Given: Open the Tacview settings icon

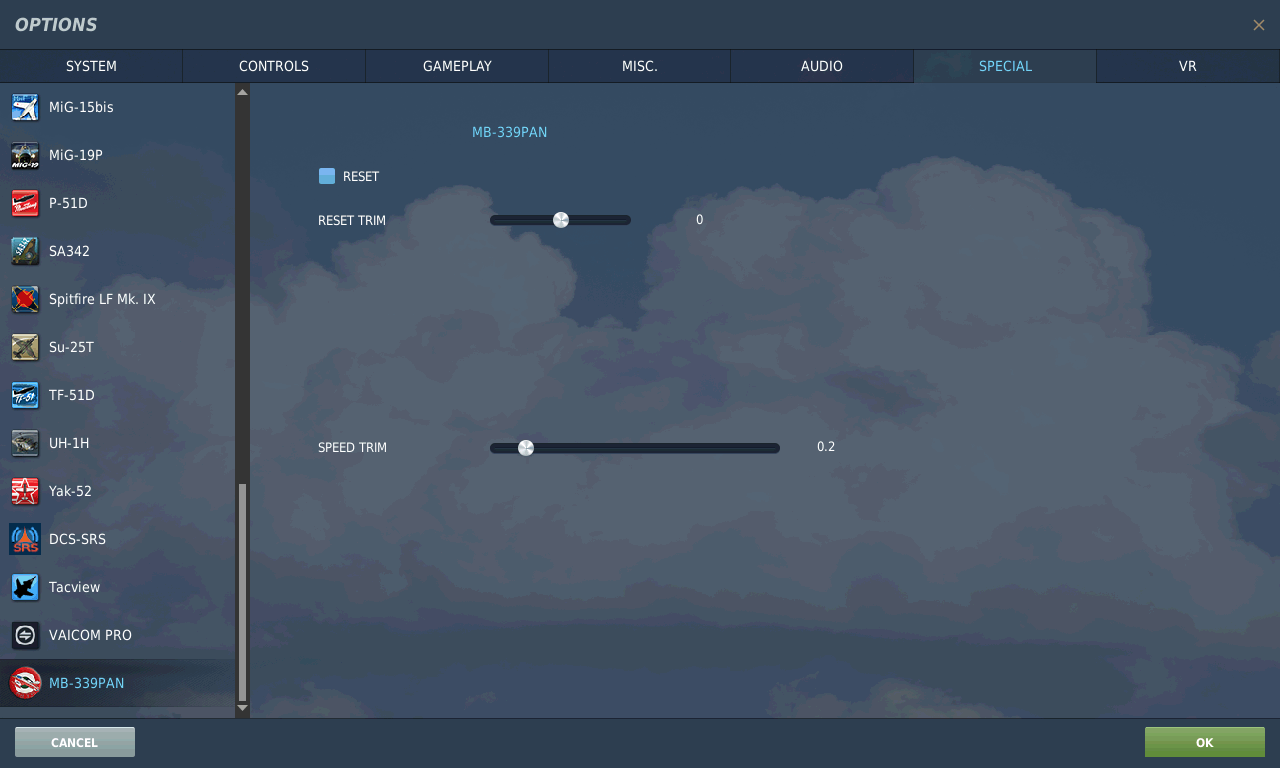Looking at the screenshot, I should [x=25, y=587].
